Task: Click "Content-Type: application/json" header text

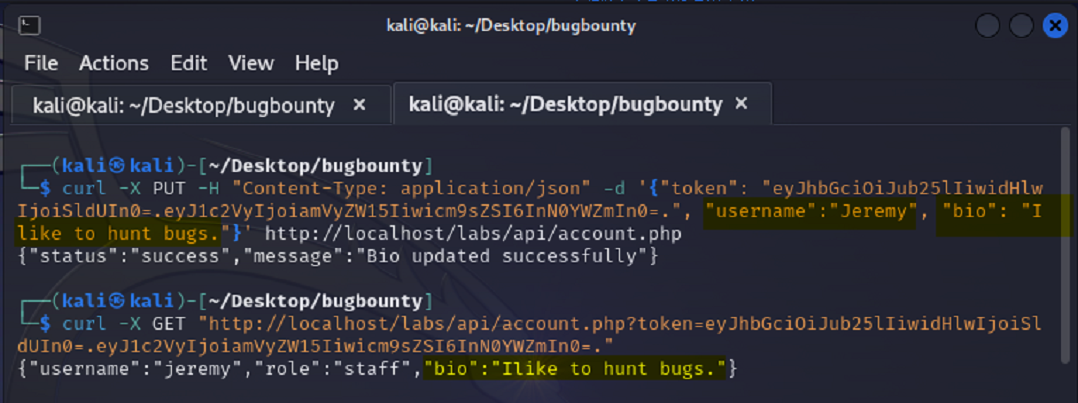Action: click(x=409, y=188)
